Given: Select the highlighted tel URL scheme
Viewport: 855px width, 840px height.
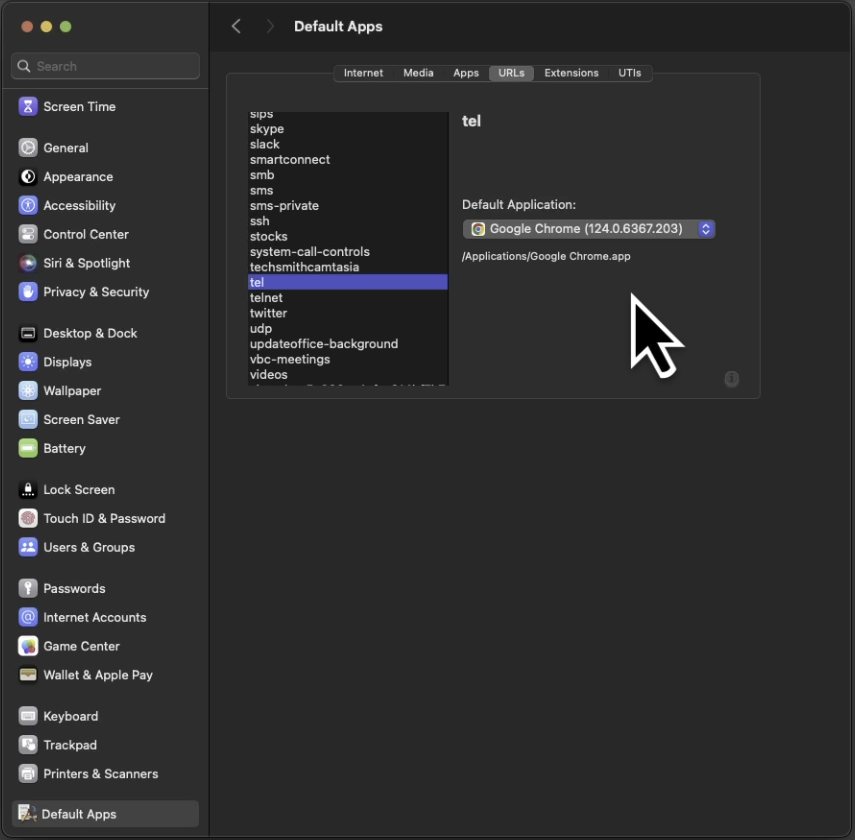Looking at the screenshot, I should (348, 282).
